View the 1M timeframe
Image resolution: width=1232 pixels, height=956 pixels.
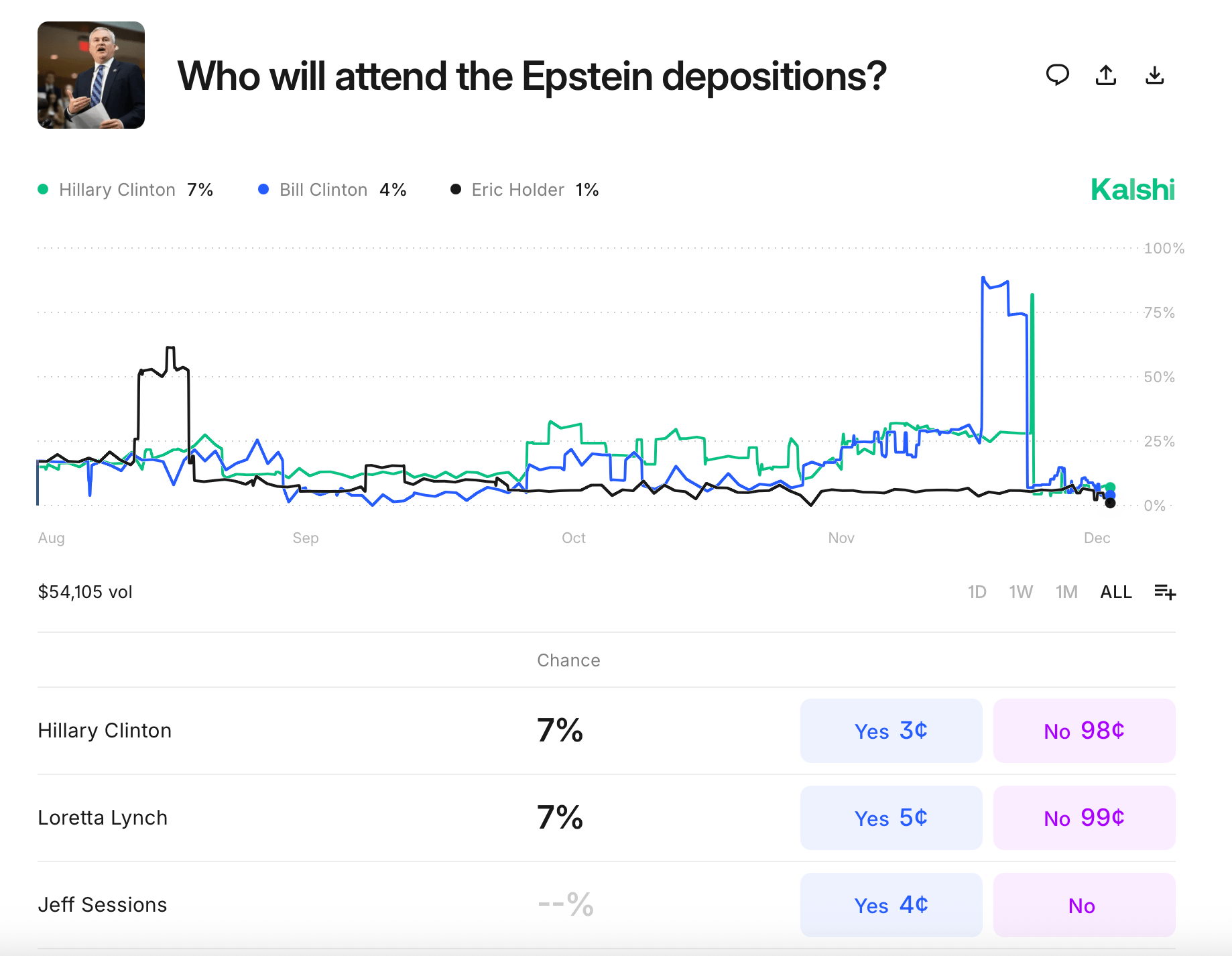pyautogui.click(x=1066, y=592)
